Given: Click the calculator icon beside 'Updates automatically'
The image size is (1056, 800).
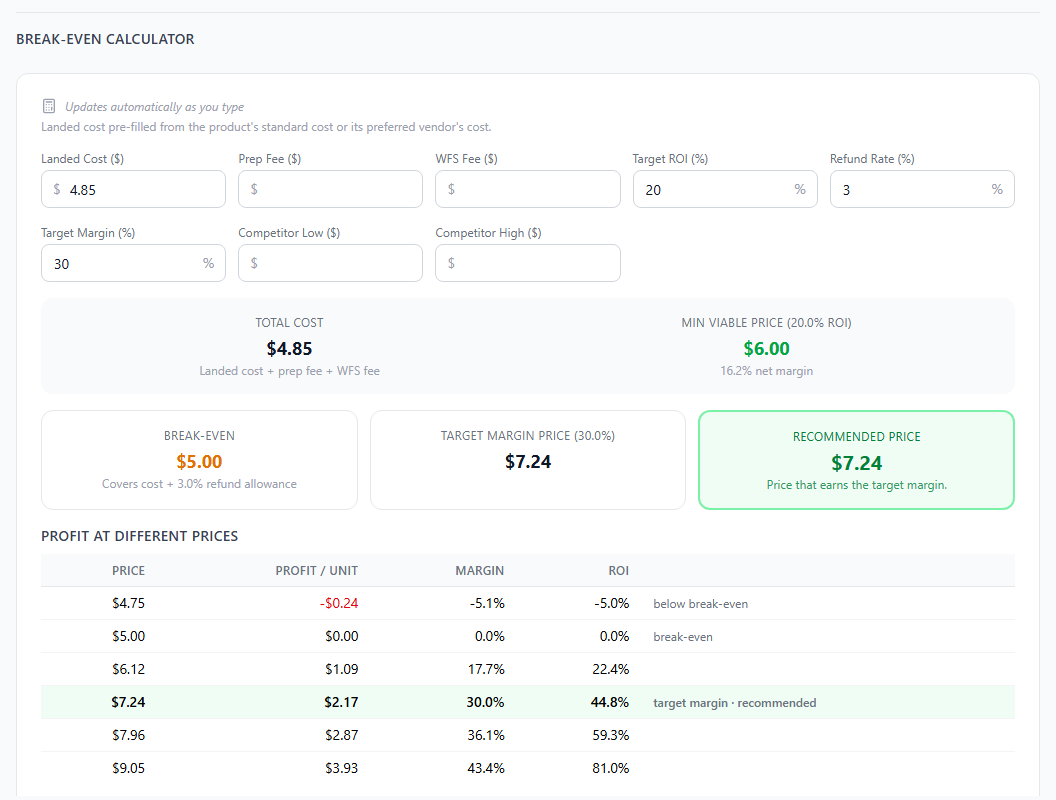Looking at the screenshot, I should pos(49,106).
